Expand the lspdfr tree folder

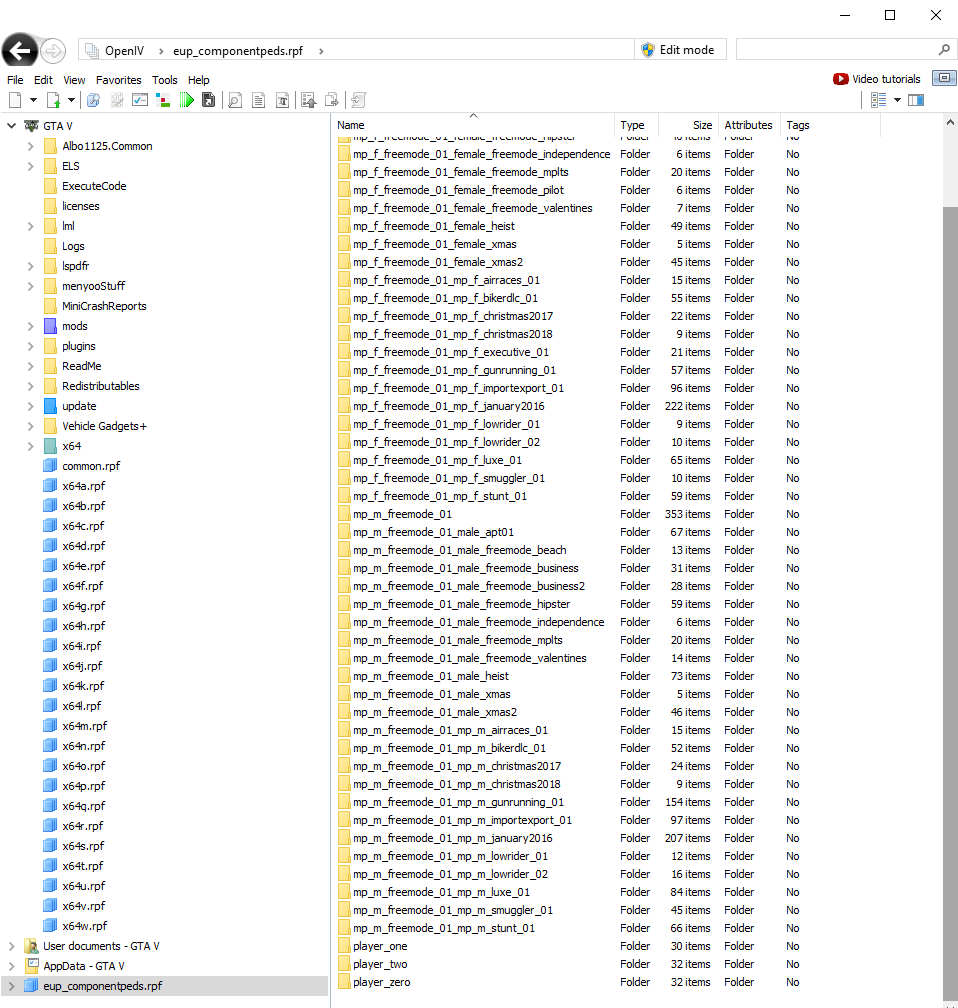pos(30,266)
